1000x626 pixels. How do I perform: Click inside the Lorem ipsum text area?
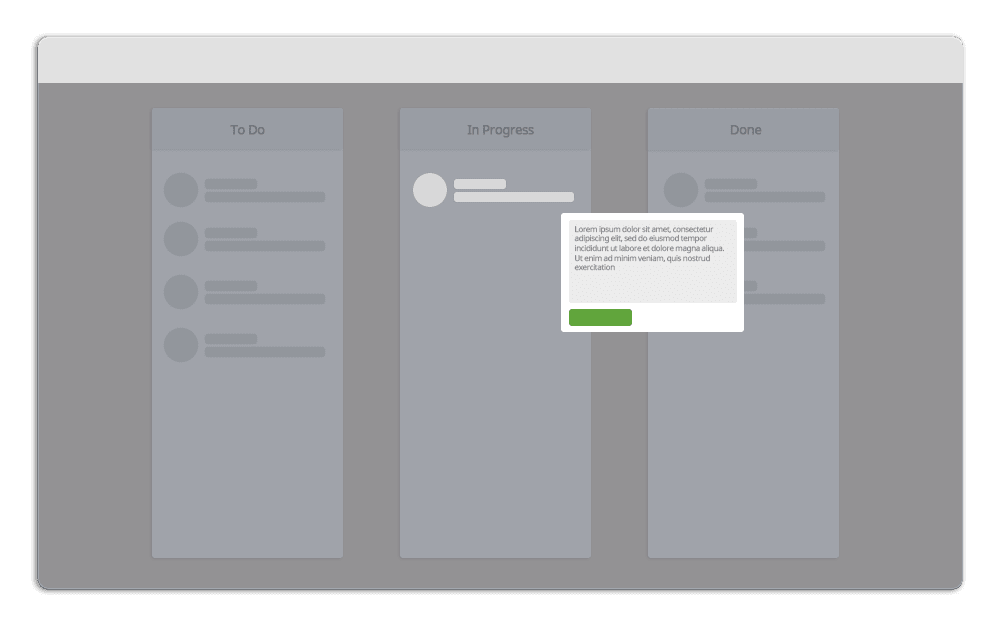[652, 261]
